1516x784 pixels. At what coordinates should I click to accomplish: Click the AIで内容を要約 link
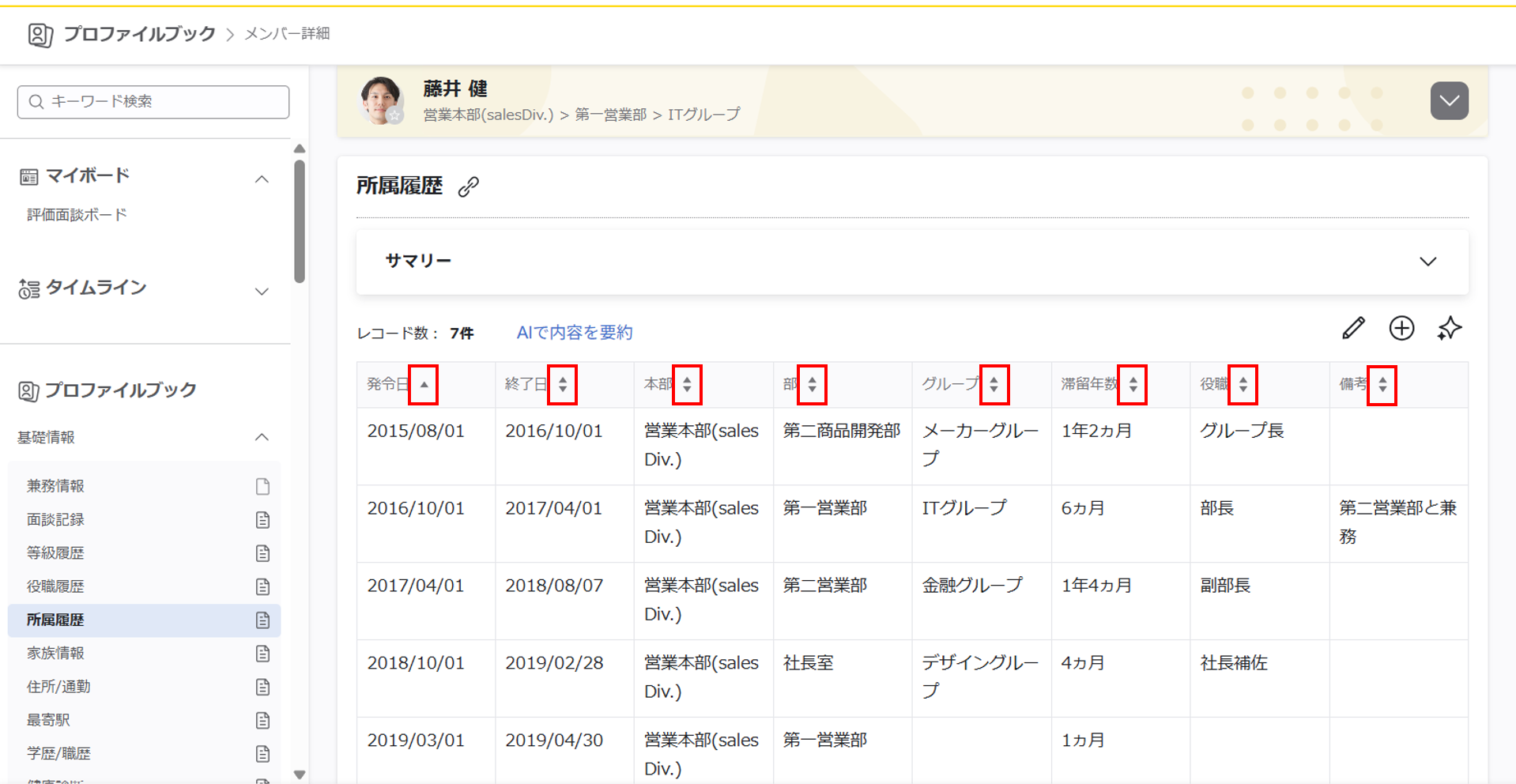pyautogui.click(x=575, y=333)
